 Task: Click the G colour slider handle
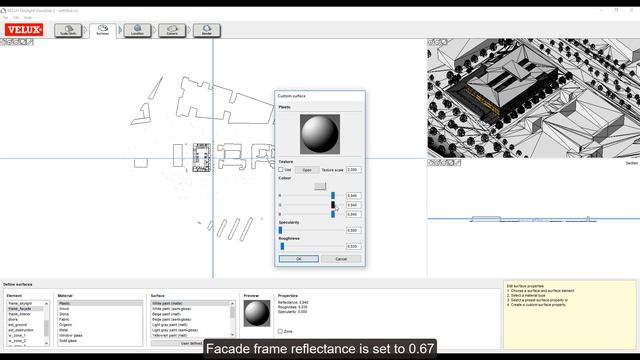(333, 205)
